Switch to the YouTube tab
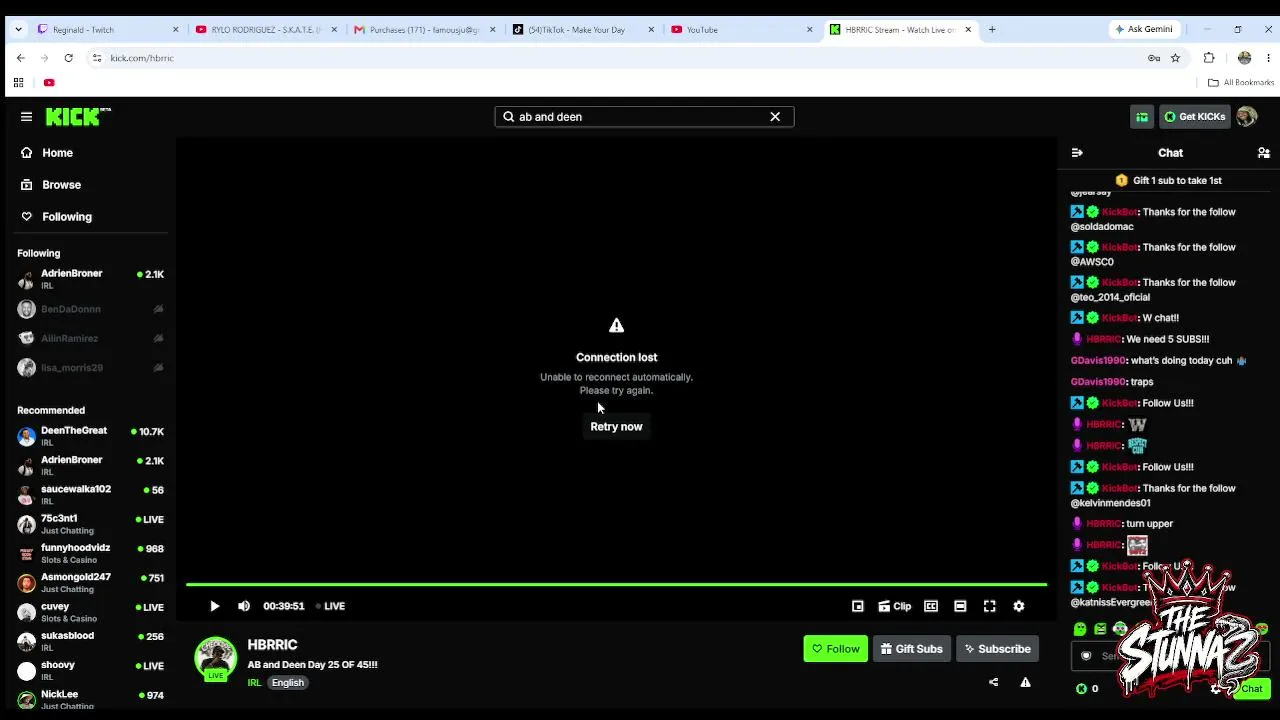 [740, 30]
